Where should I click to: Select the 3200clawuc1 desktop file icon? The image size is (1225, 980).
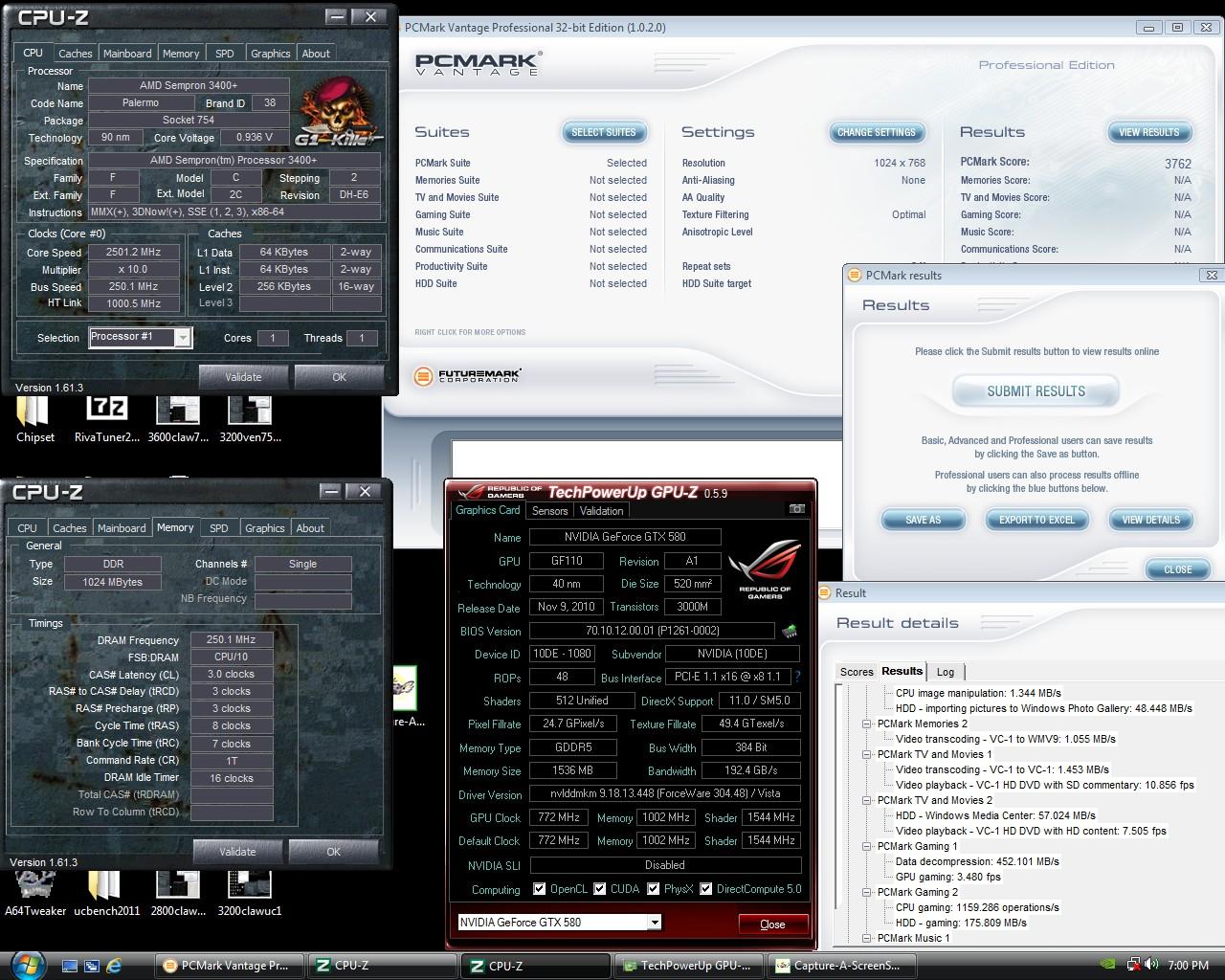[x=250, y=893]
